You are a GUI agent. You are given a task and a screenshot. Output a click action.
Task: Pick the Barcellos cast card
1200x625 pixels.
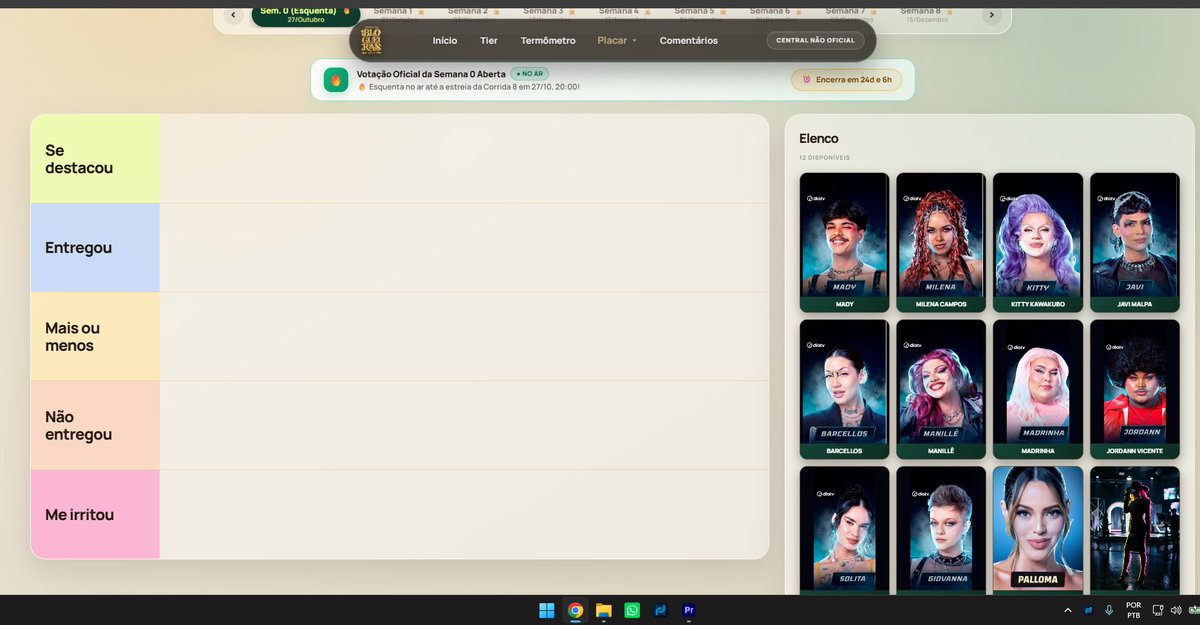[x=844, y=389]
